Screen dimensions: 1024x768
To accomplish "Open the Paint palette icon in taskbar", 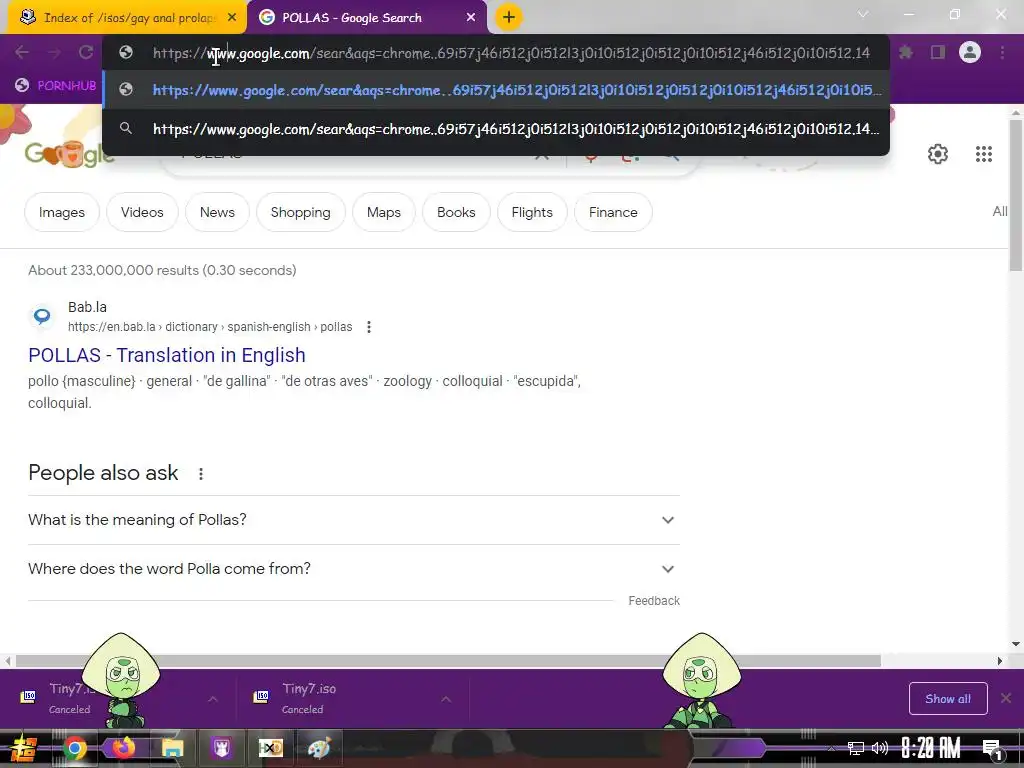I will coord(319,748).
